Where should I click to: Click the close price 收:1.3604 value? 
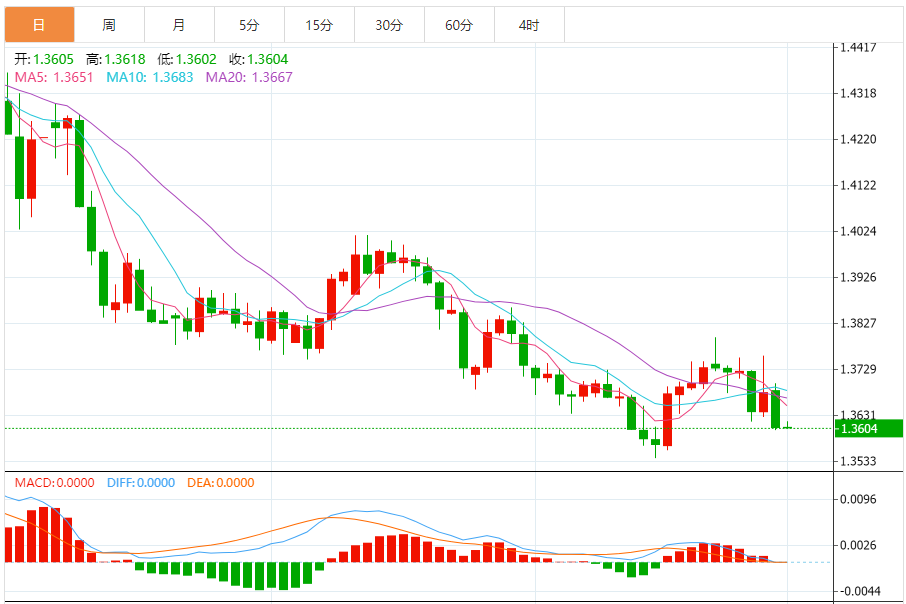point(258,60)
